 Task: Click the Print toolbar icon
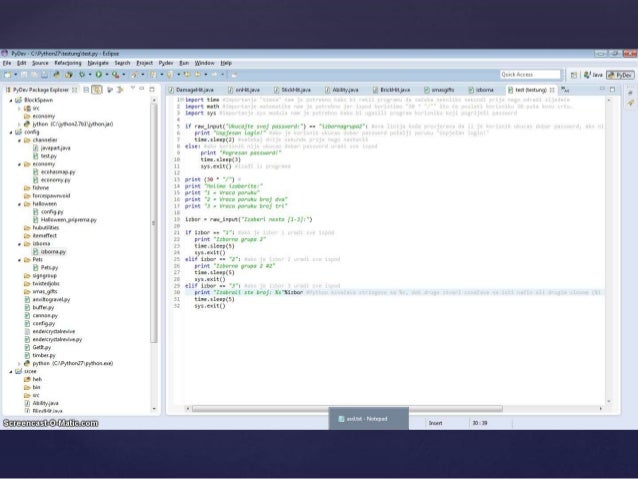(44, 74)
